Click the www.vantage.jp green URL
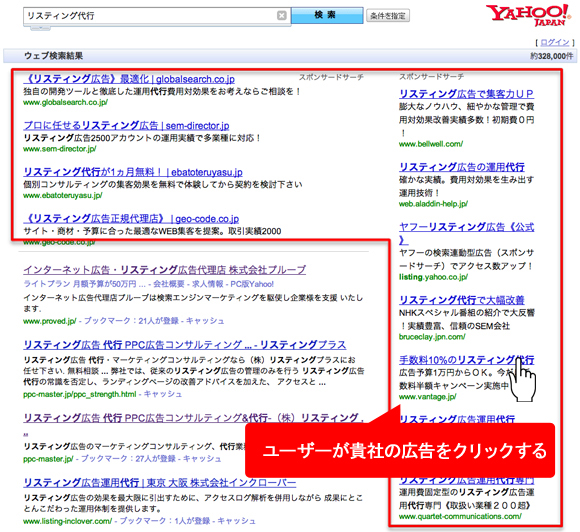Screen dimensions: 580x532 (428, 397)
